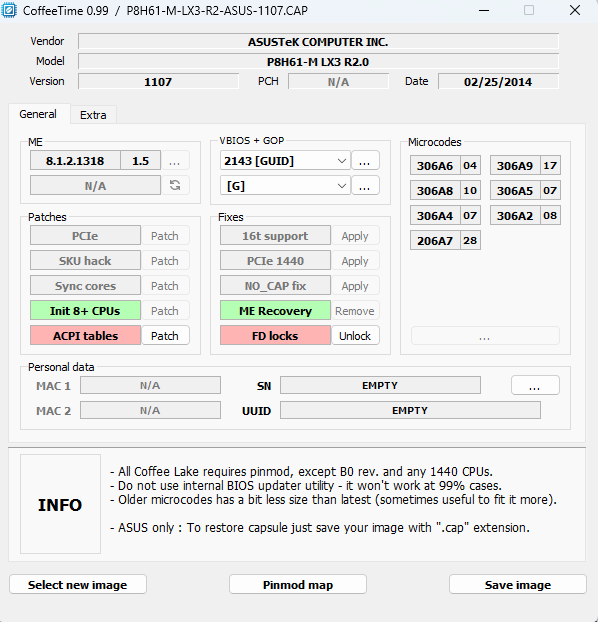The width and height of the screenshot is (598, 622).
Task: Click the Vendor ASUSTeK COMPUTER INC. field
Action: (x=318, y=42)
